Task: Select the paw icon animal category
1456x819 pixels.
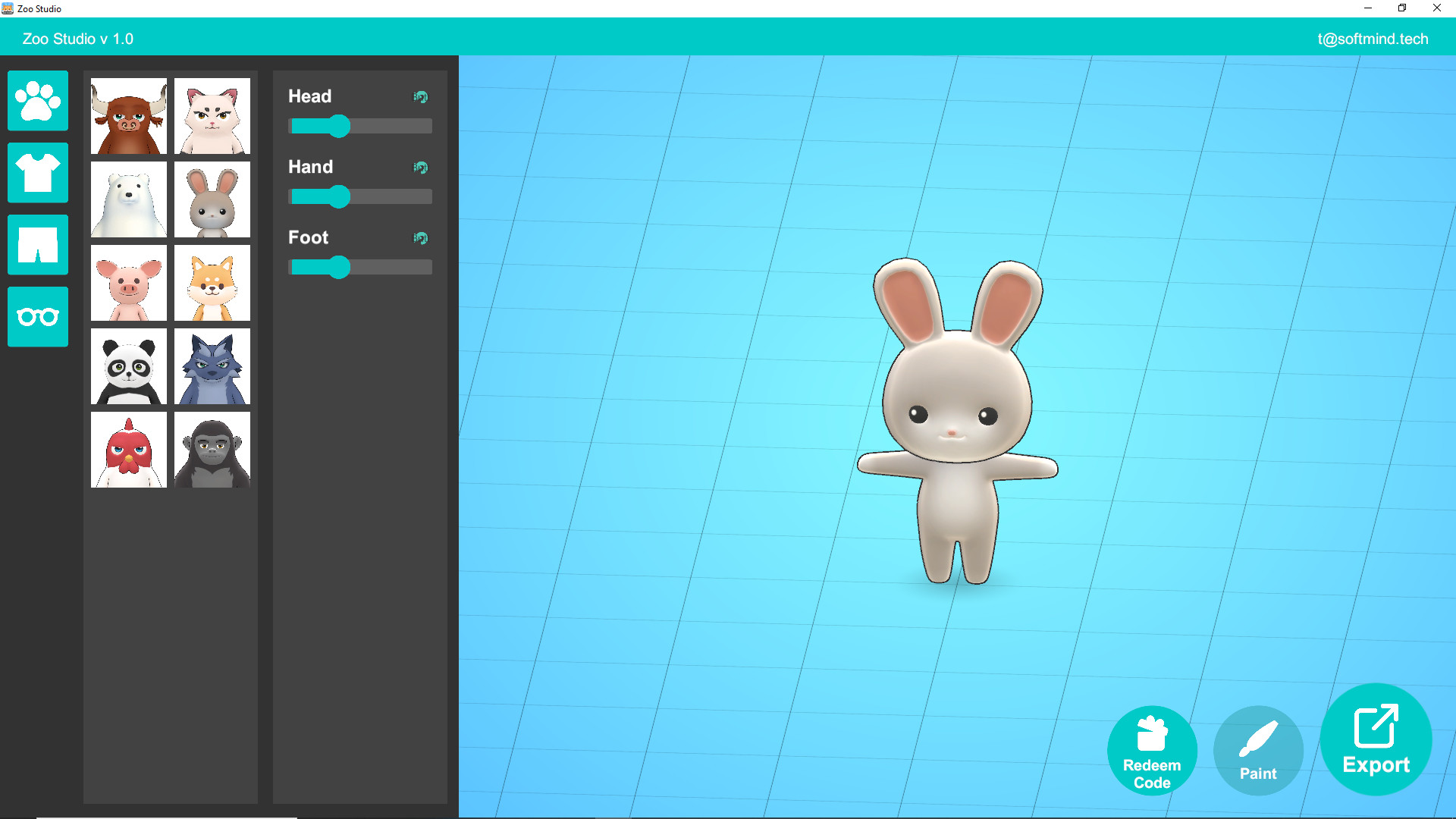Action: (x=37, y=101)
